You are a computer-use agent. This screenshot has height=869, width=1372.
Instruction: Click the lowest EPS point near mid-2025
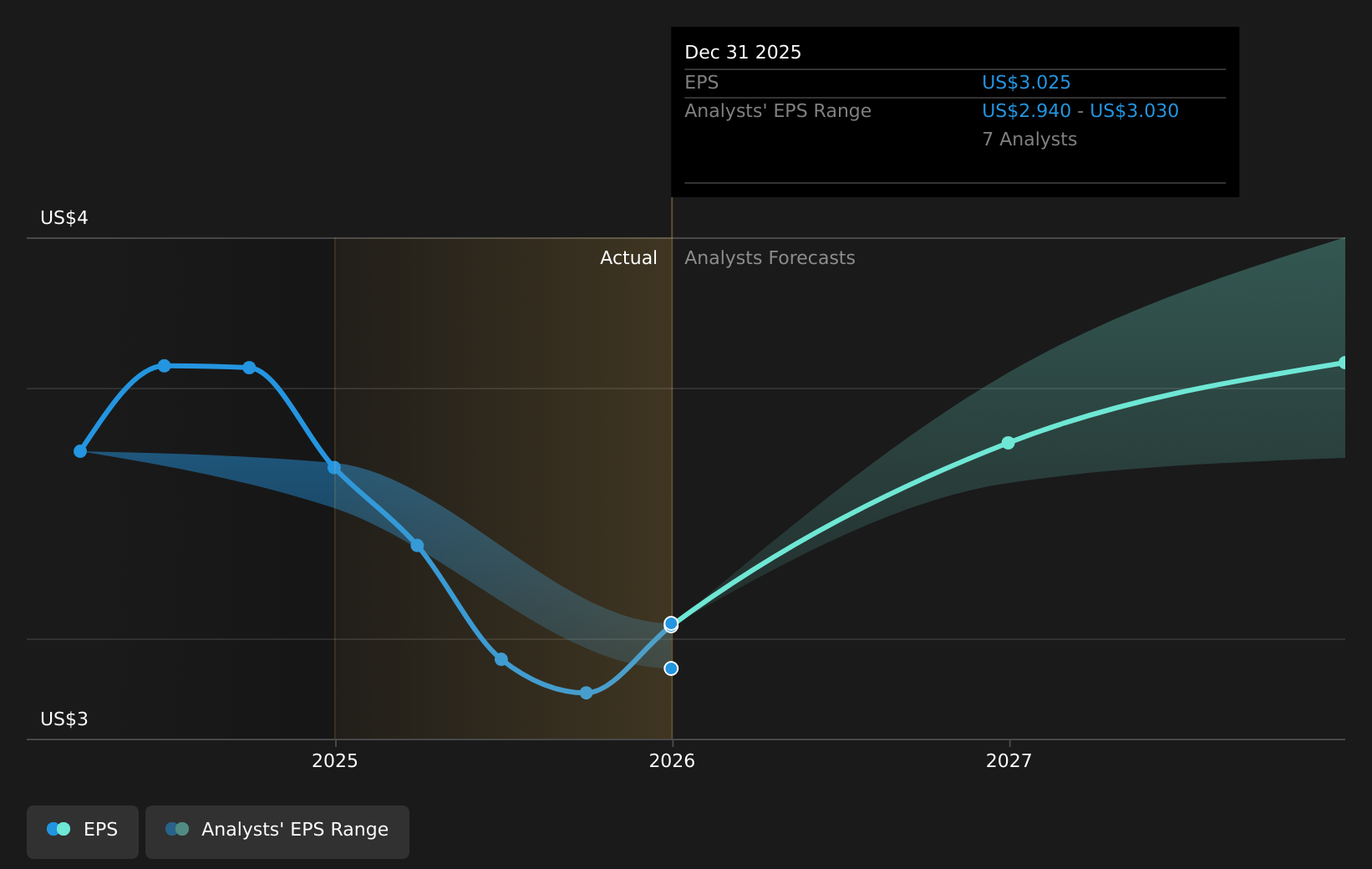click(x=587, y=693)
